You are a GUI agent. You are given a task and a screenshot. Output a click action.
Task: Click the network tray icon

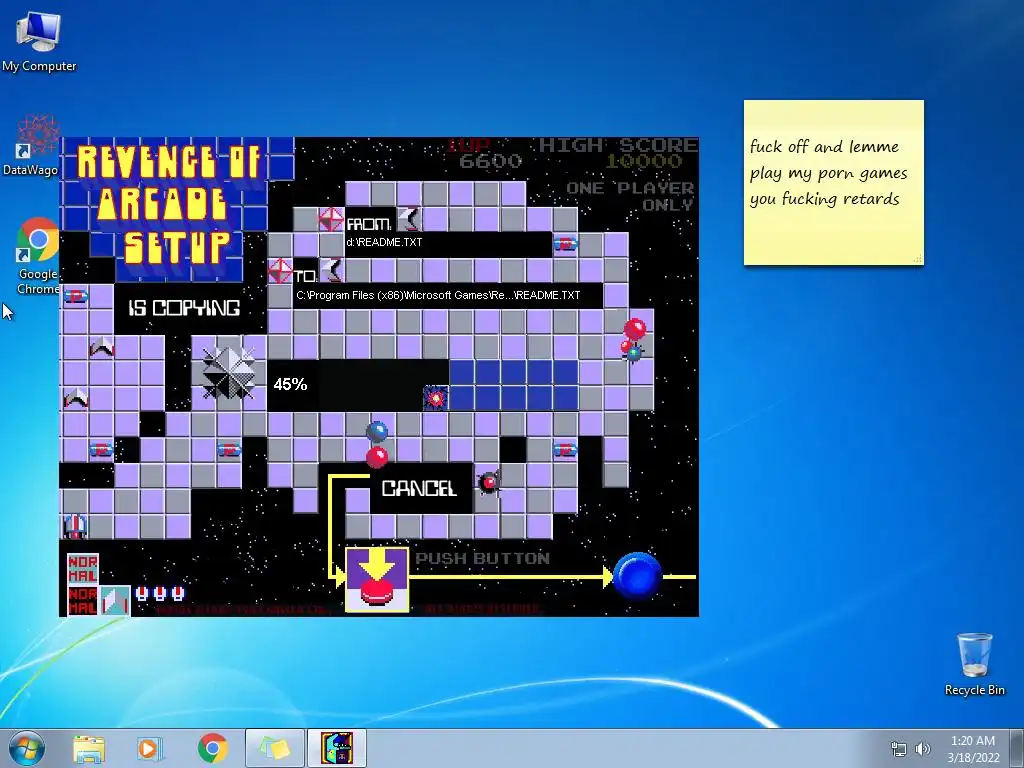pos(899,749)
